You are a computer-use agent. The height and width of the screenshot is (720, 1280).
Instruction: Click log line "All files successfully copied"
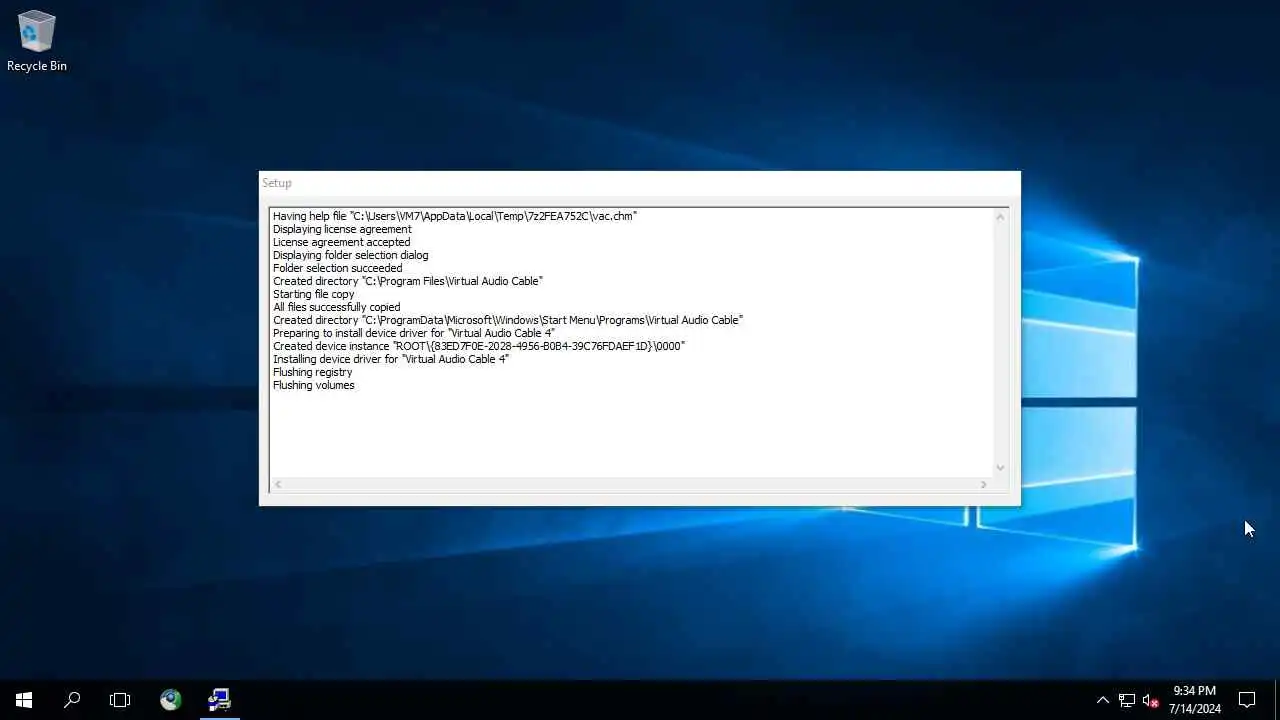pyautogui.click(x=336, y=307)
